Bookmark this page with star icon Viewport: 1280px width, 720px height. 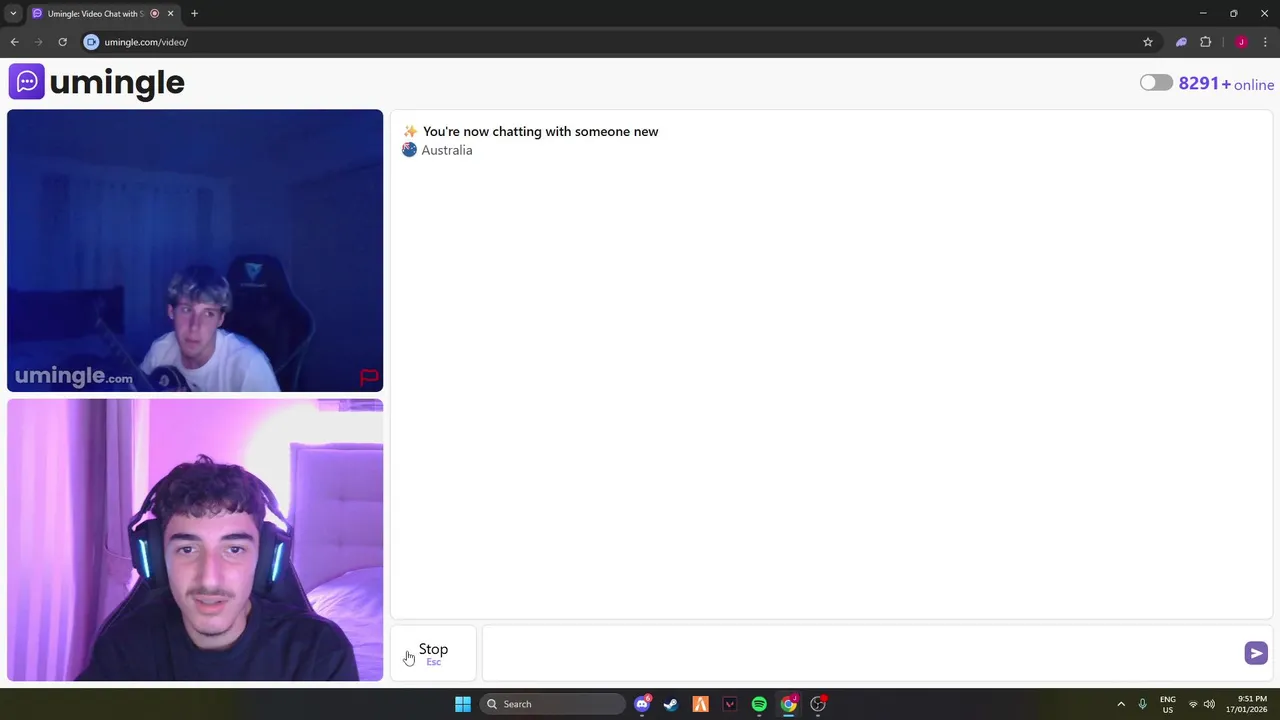[1148, 42]
